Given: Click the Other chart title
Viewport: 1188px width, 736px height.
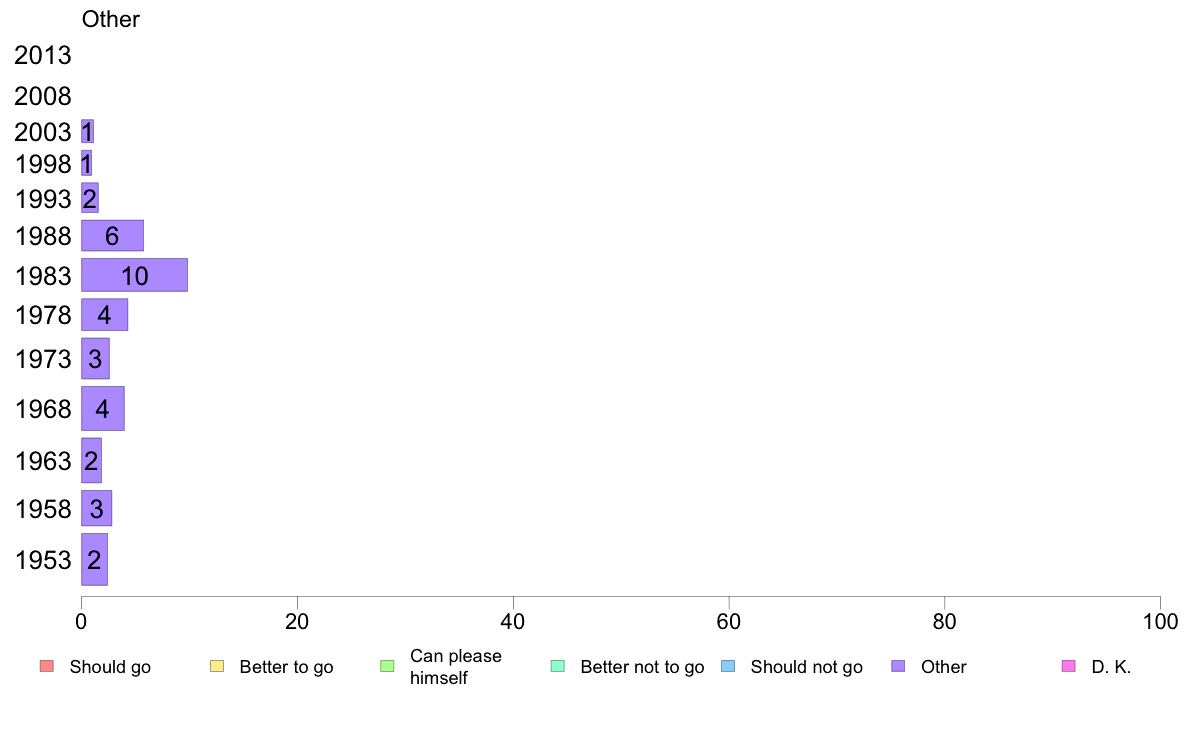Looking at the screenshot, I should coord(111,19).
